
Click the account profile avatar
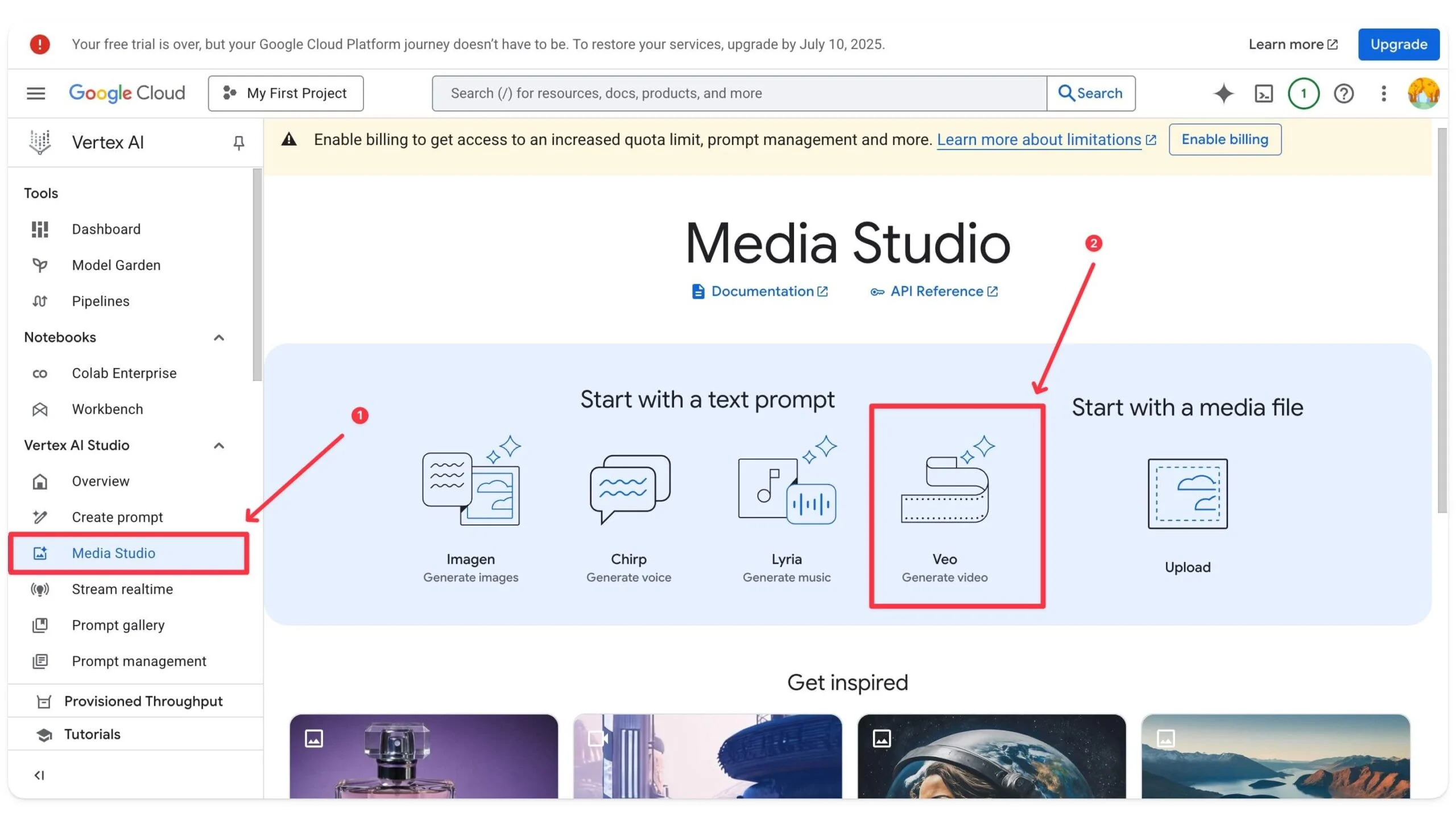point(1423,93)
